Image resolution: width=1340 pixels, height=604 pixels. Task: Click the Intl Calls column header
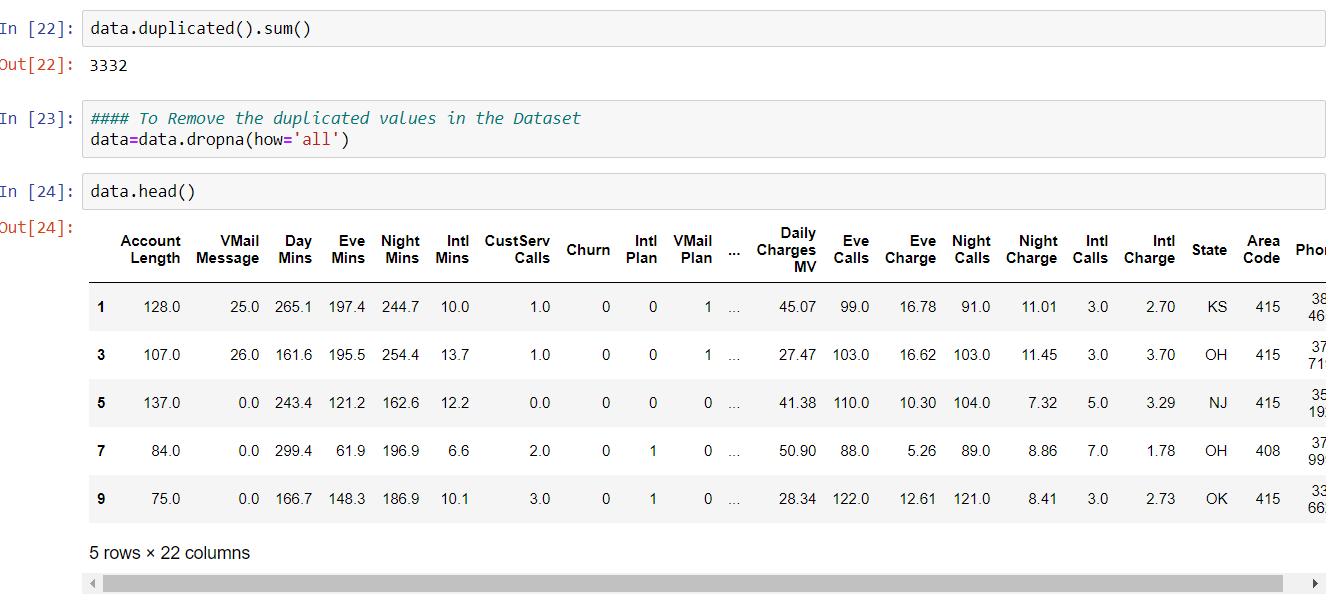pyautogui.click(x=1091, y=249)
